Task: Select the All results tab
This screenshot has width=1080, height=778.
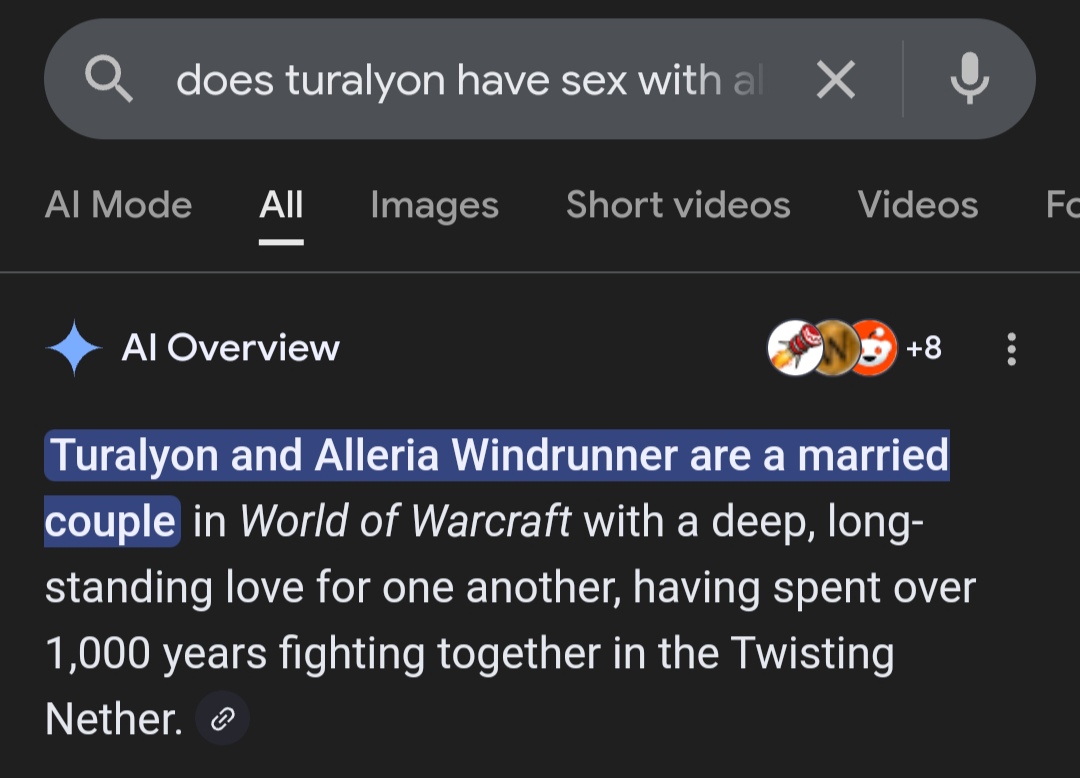Action: (x=281, y=205)
